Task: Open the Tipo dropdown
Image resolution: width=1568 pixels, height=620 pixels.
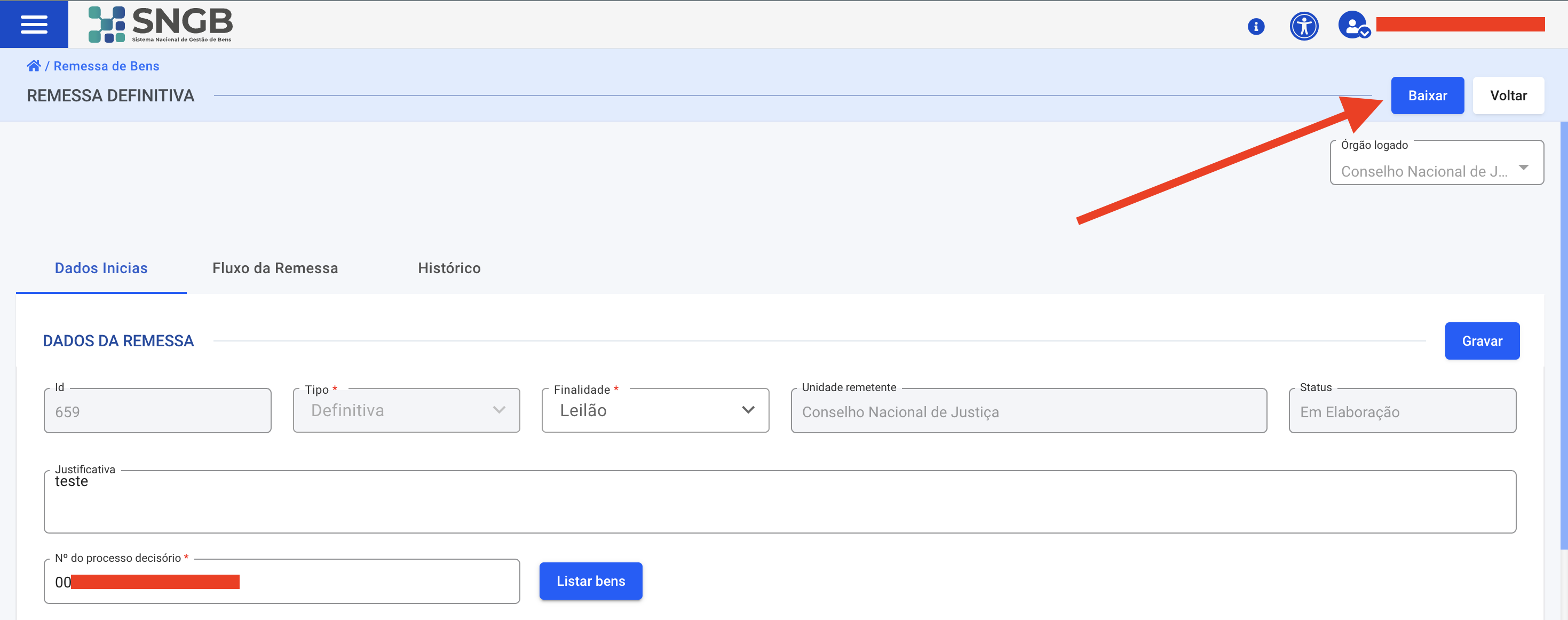Action: pyautogui.click(x=407, y=411)
